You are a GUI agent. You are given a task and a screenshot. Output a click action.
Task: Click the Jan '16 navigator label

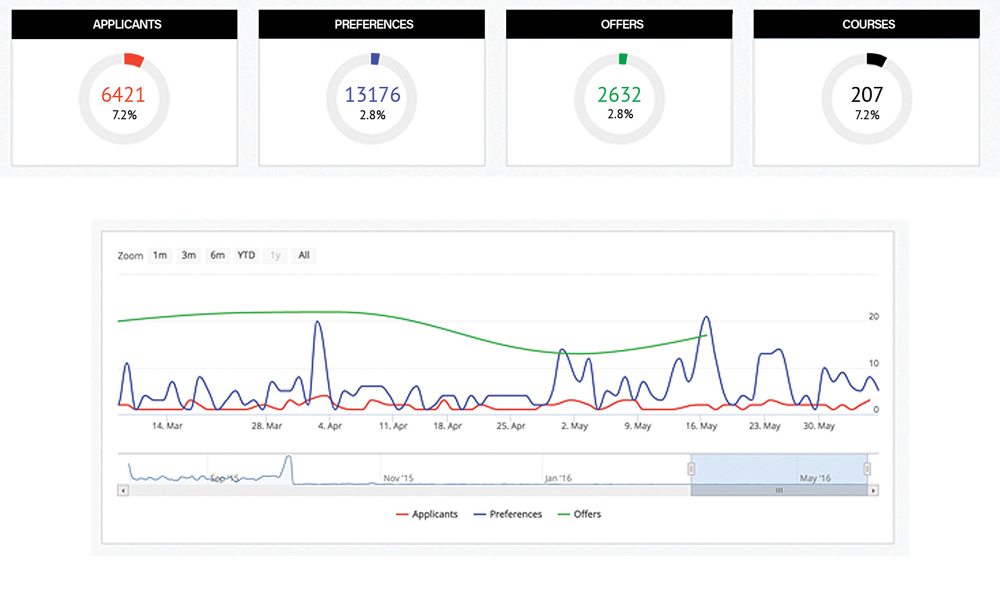pyautogui.click(x=558, y=478)
